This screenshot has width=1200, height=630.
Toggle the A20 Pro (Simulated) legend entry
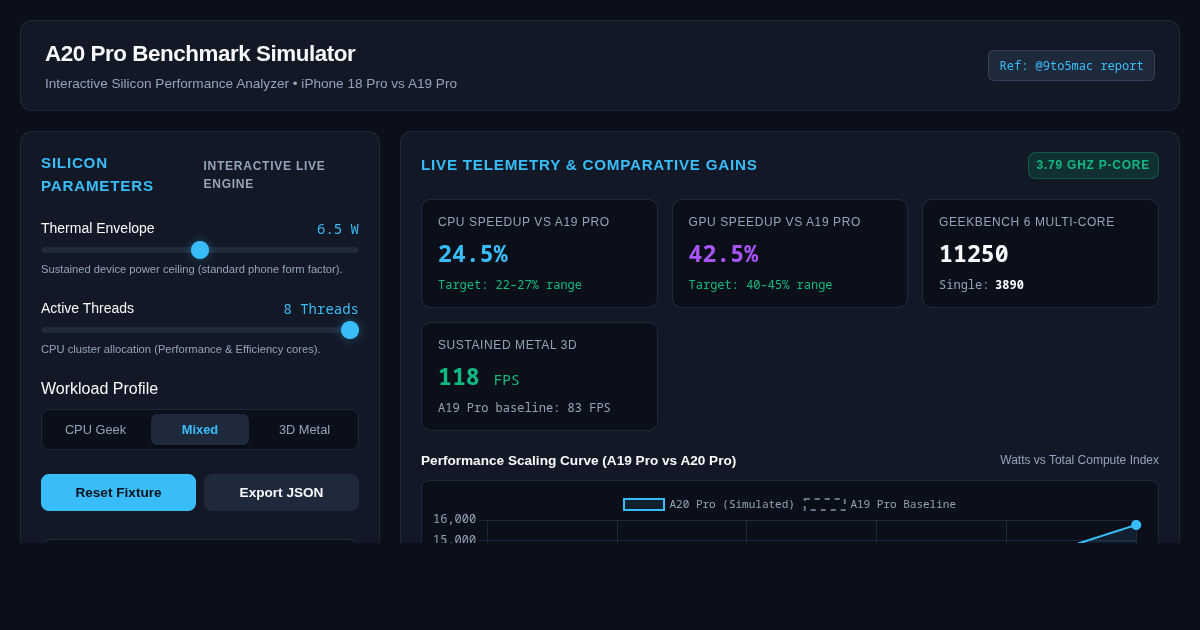point(709,504)
